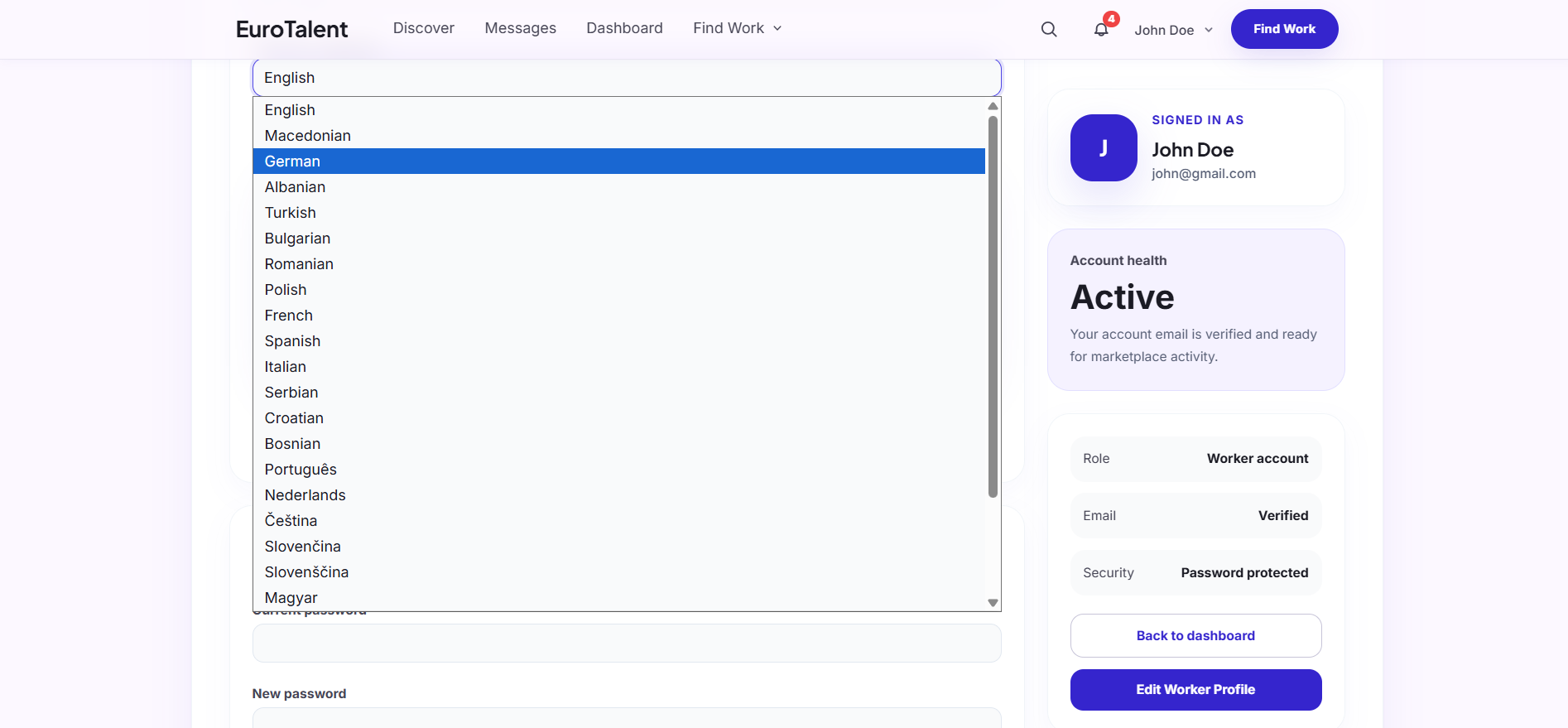Open Dashboard from top navigation
This screenshot has height=728, width=1568.
coord(625,28)
